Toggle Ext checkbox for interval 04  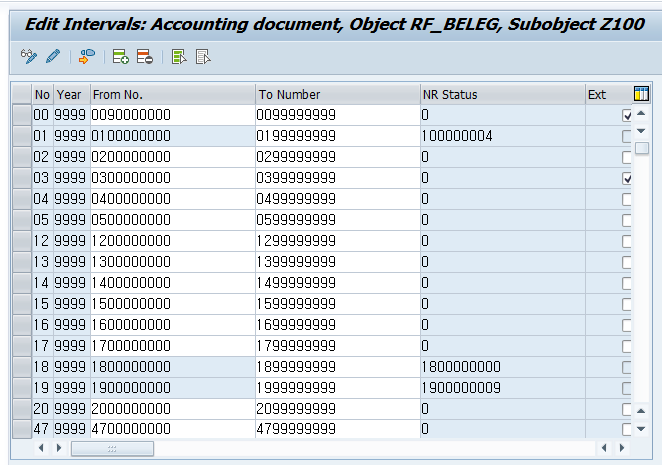tap(627, 199)
